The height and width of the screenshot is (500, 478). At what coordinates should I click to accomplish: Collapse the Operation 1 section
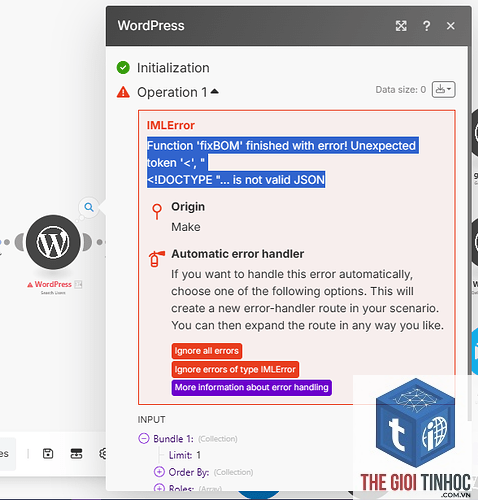coord(214,91)
